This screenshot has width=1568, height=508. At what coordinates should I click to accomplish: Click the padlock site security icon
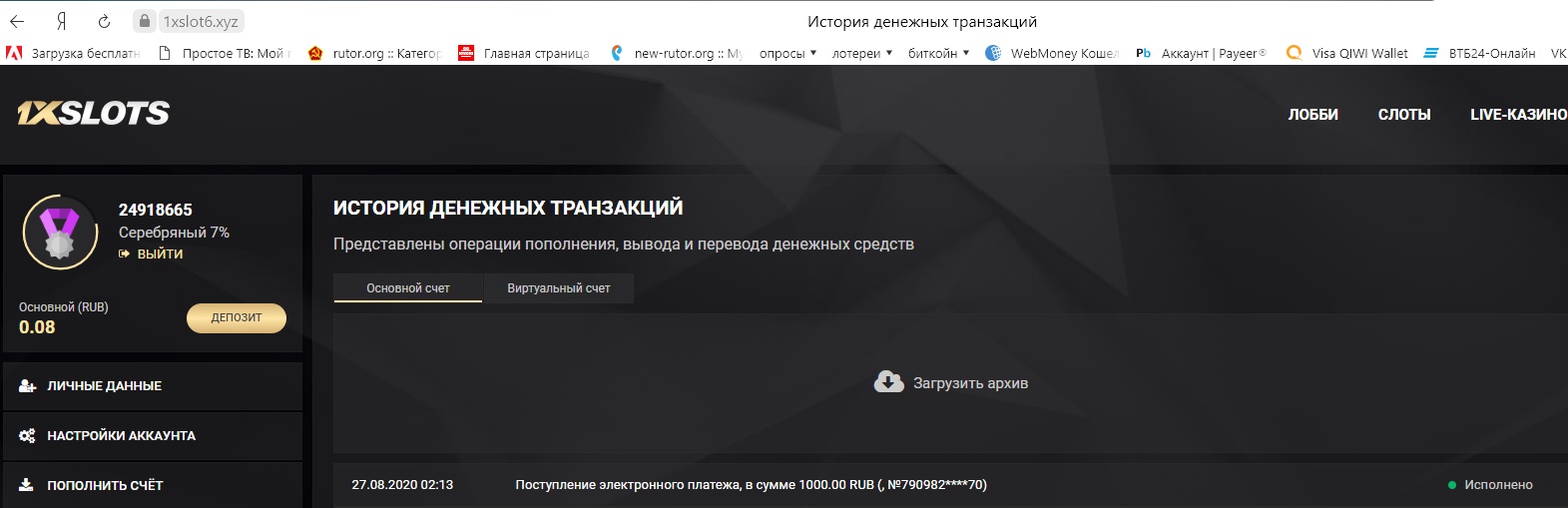(x=146, y=21)
